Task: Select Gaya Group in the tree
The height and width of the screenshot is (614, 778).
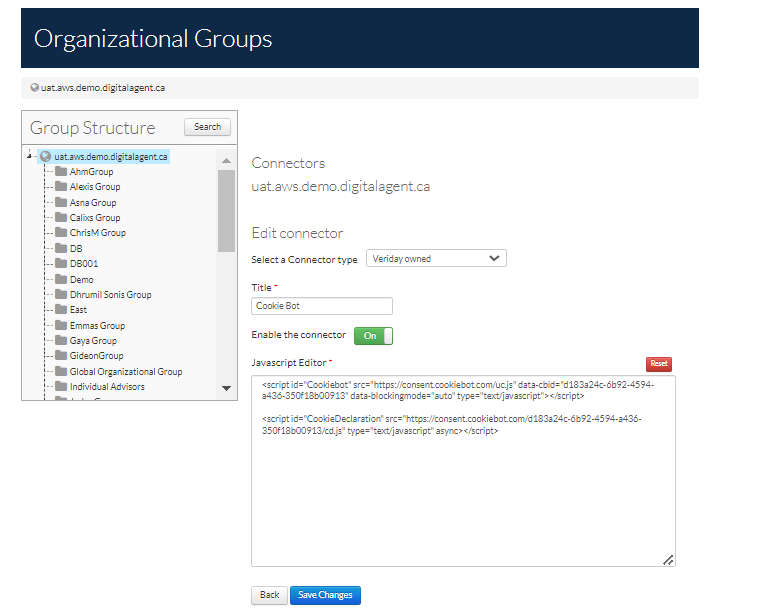Action: coord(93,341)
